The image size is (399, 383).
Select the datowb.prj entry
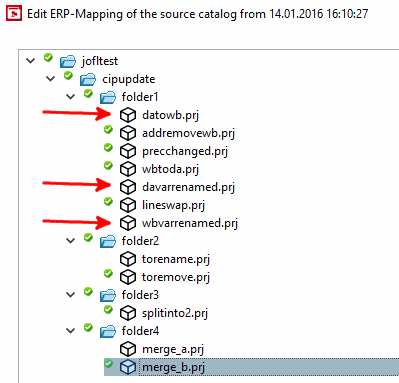[x=170, y=115]
